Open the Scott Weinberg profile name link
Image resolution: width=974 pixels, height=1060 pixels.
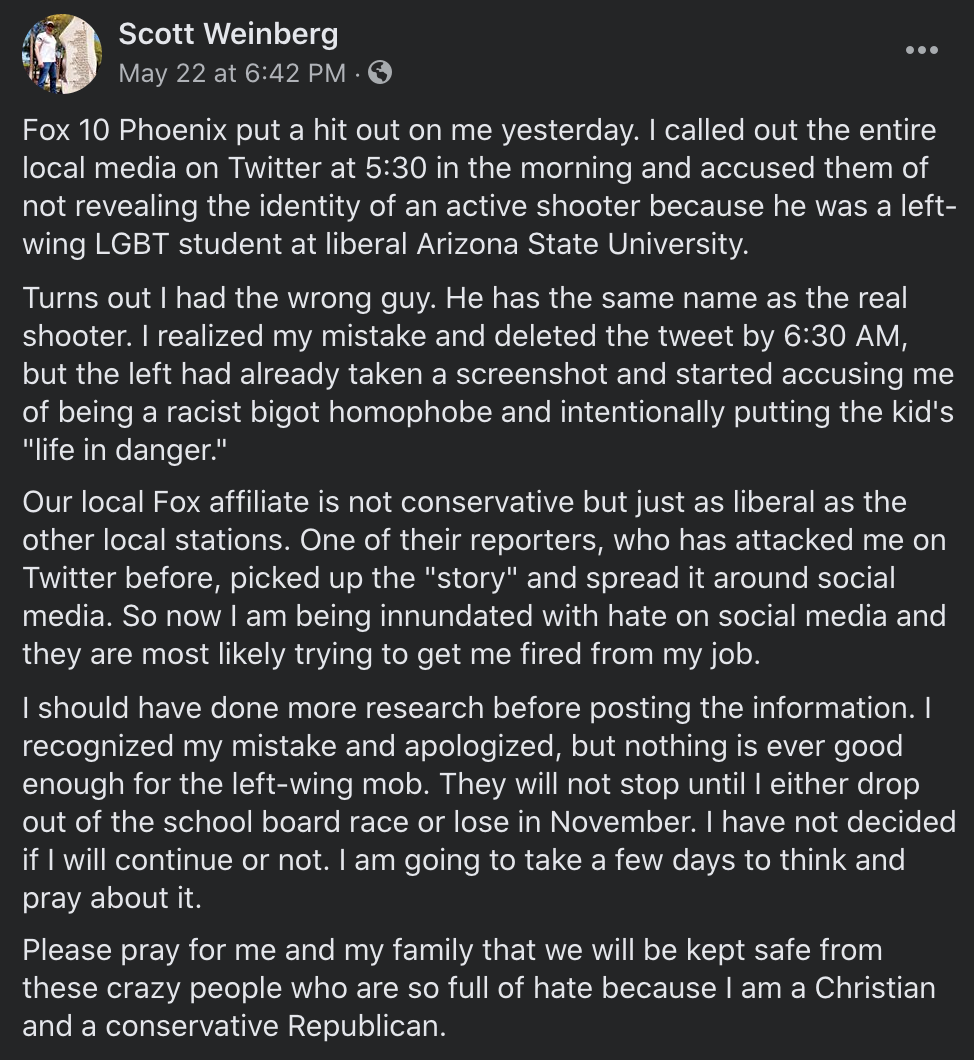coord(228,34)
